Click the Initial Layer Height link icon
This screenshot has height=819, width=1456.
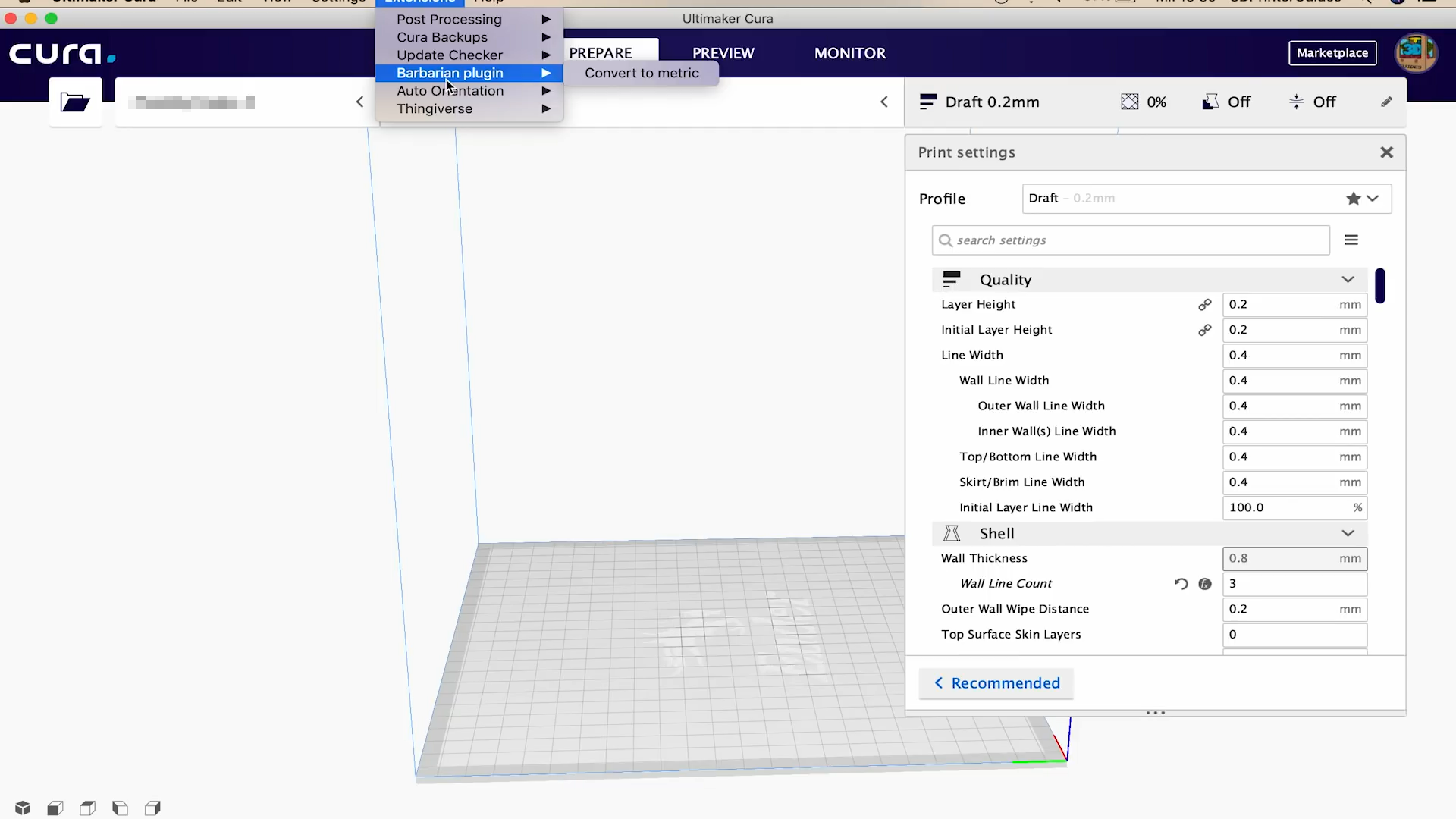1204,330
